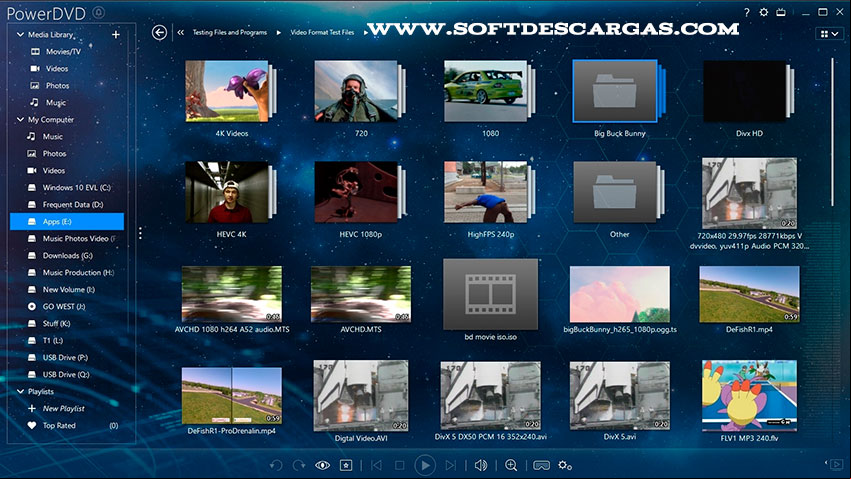Select bd movie iso.iso file
This screenshot has width=851, height=479.
point(491,294)
